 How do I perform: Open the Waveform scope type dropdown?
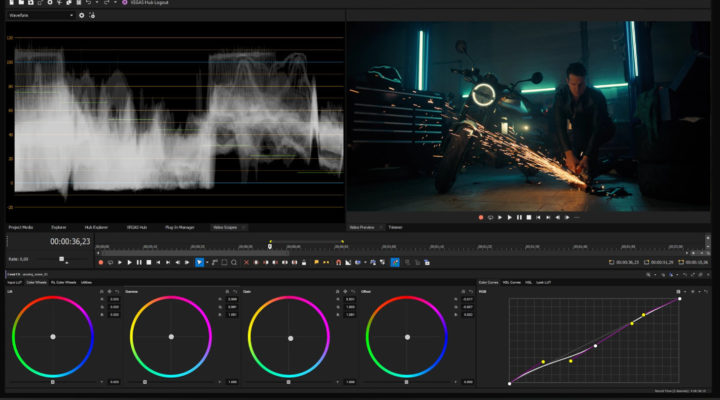(x=40, y=15)
